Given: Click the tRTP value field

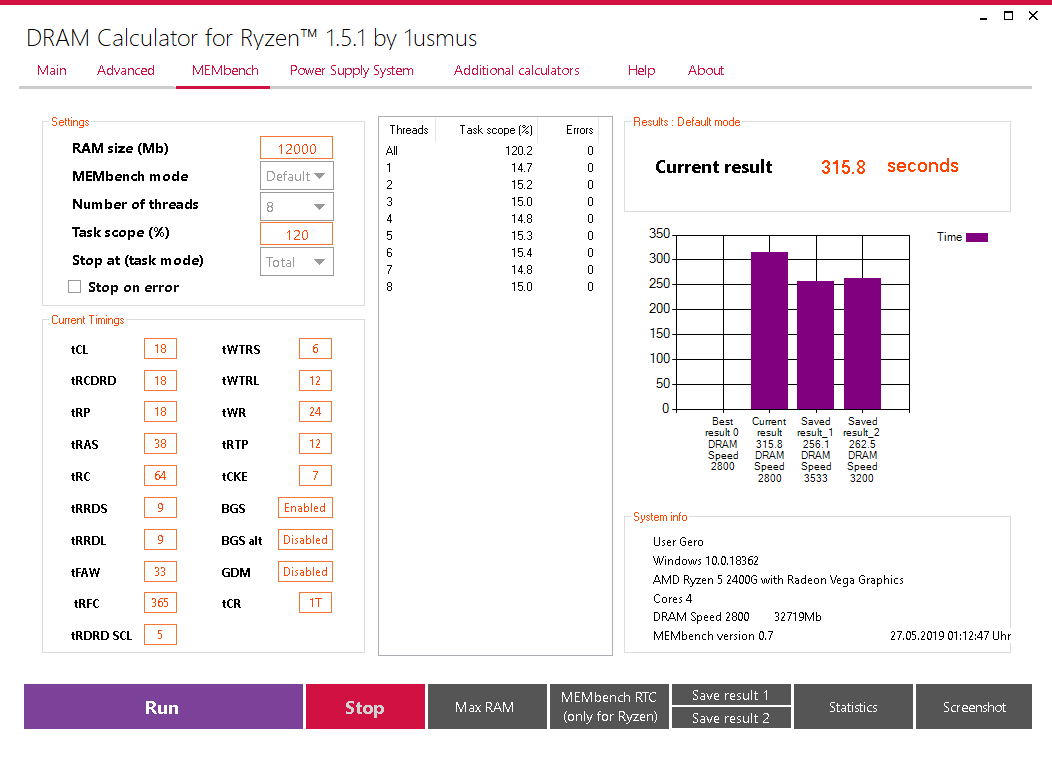Looking at the screenshot, I should (x=315, y=444).
